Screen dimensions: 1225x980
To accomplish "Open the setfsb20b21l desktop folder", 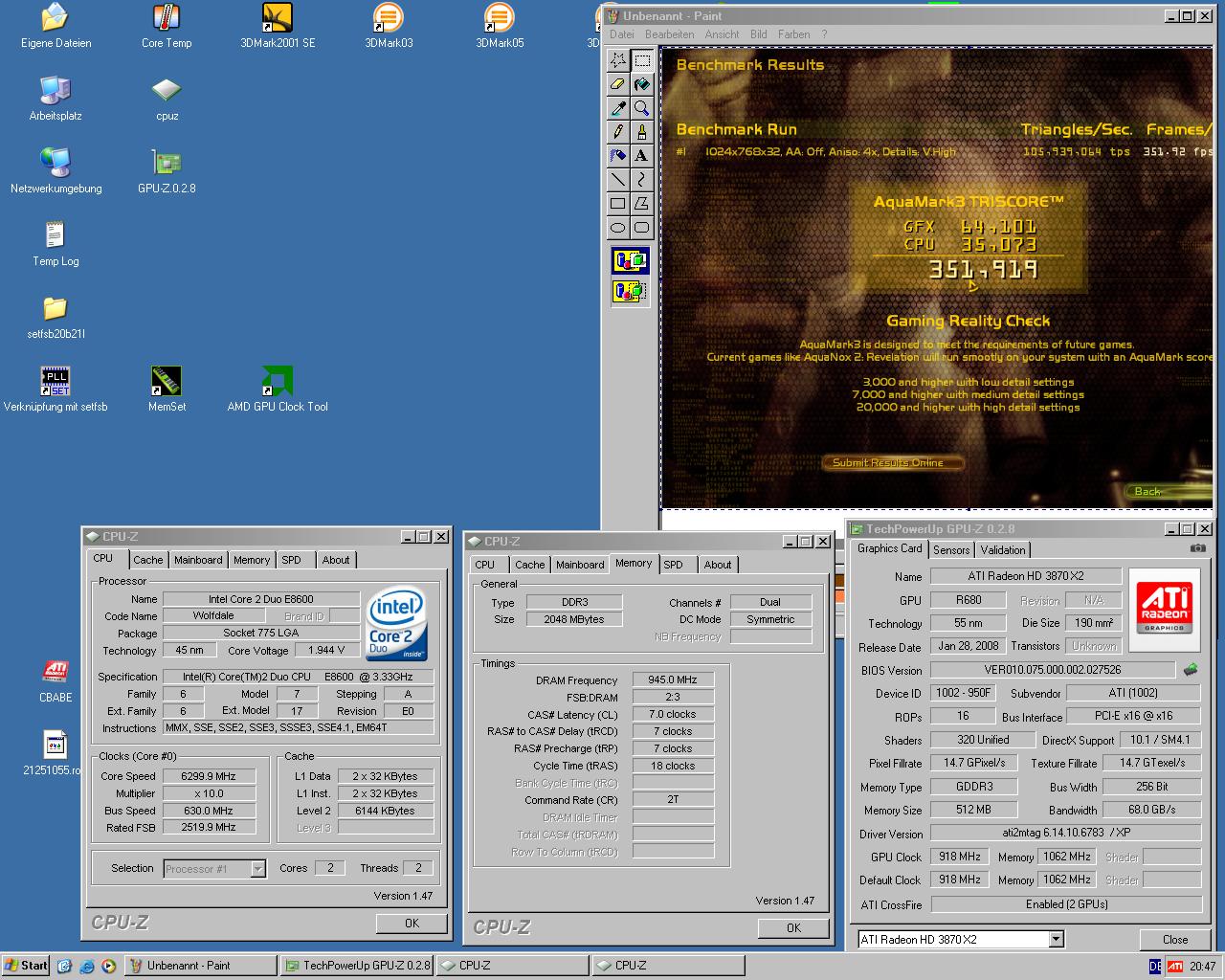I will (56, 317).
